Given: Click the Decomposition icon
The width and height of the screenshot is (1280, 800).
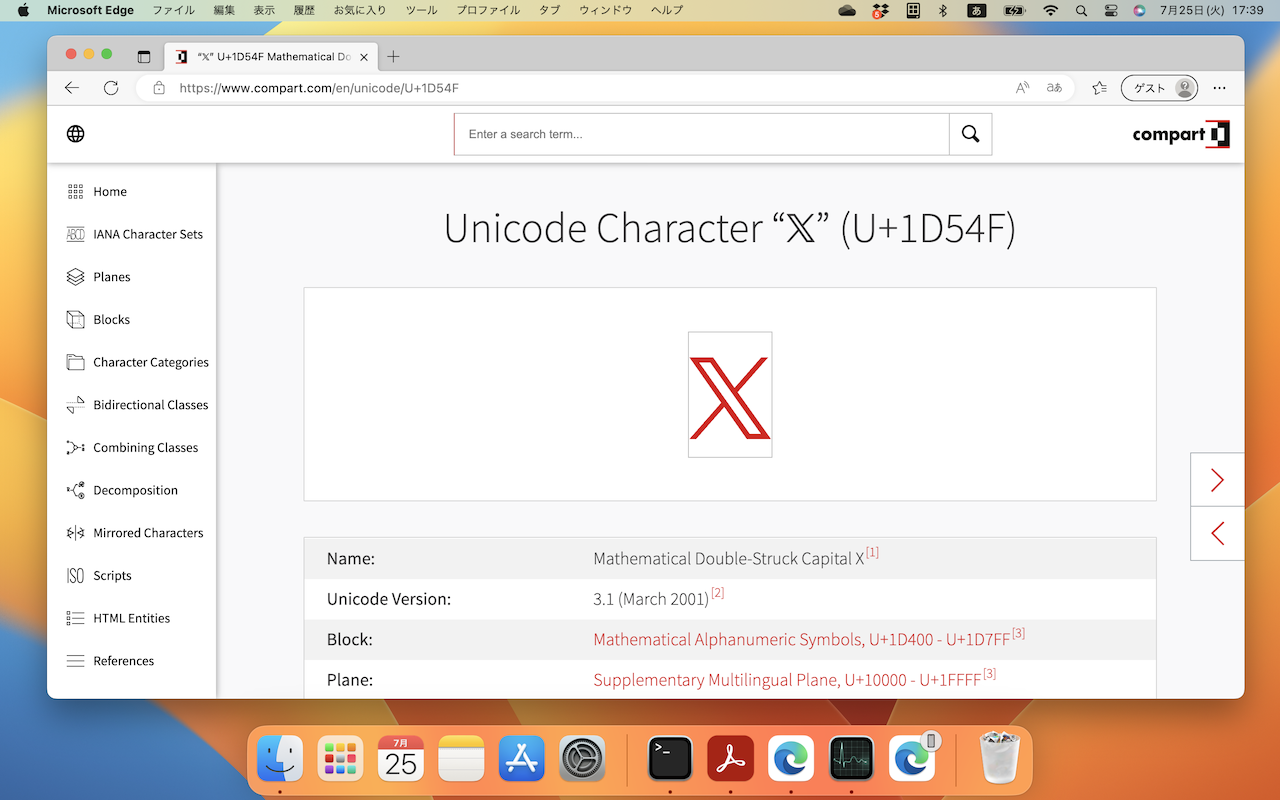Looking at the screenshot, I should (75, 490).
